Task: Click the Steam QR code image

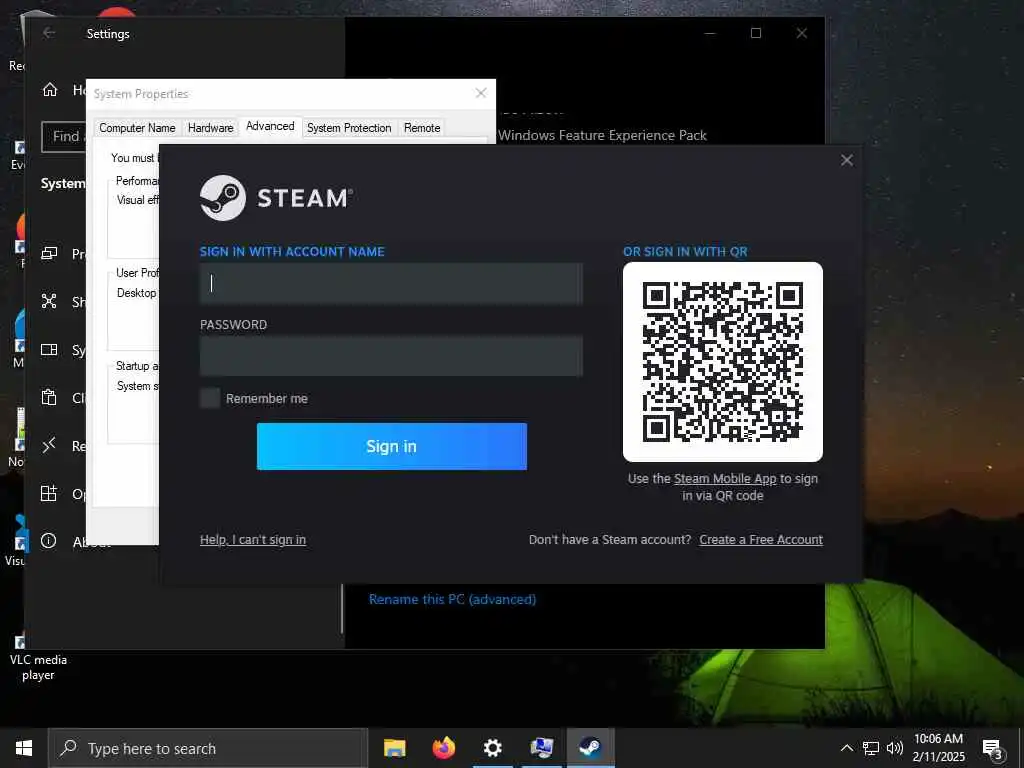Action: pos(722,362)
